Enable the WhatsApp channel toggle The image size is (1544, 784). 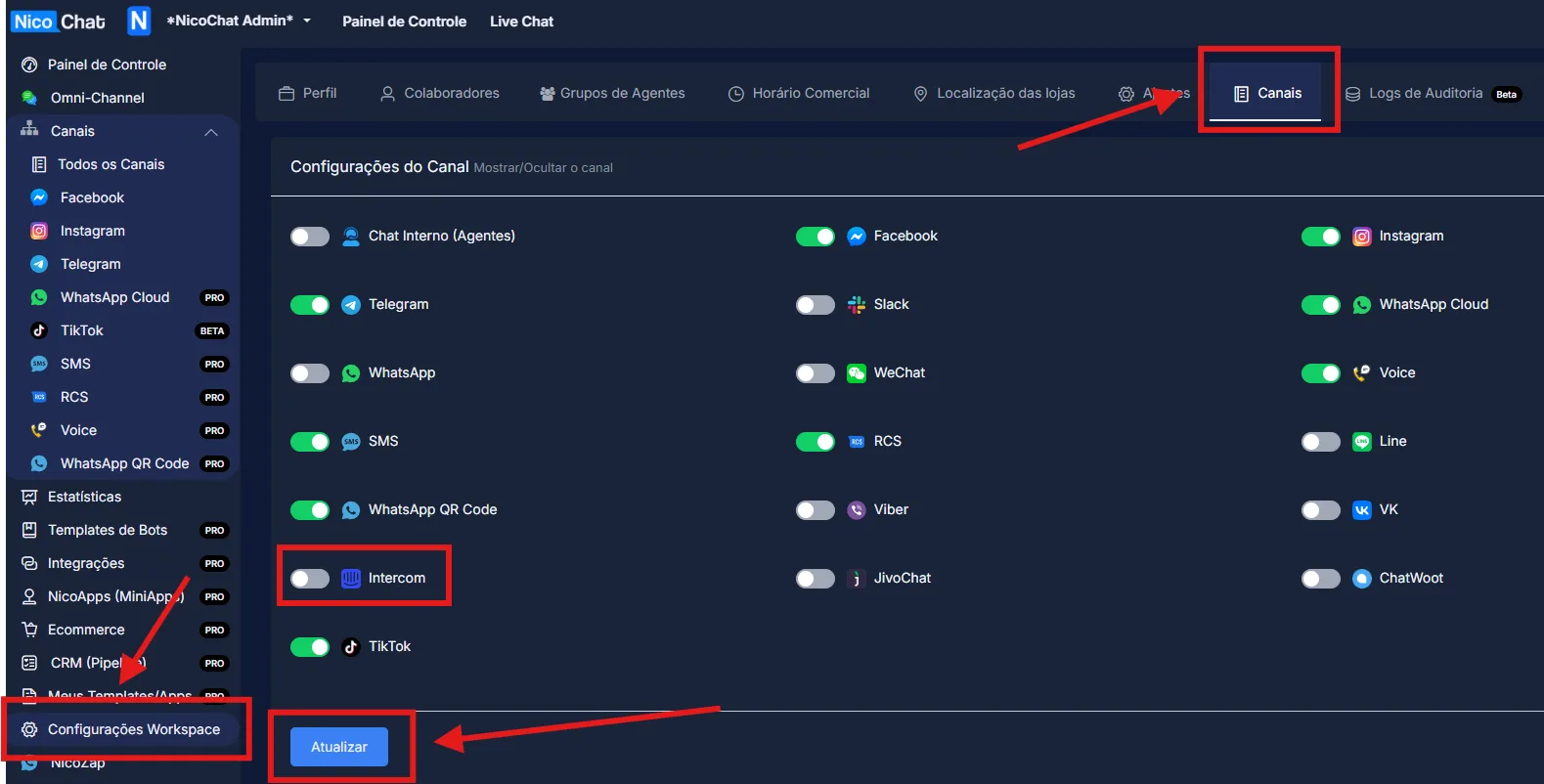[x=310, y=373]
